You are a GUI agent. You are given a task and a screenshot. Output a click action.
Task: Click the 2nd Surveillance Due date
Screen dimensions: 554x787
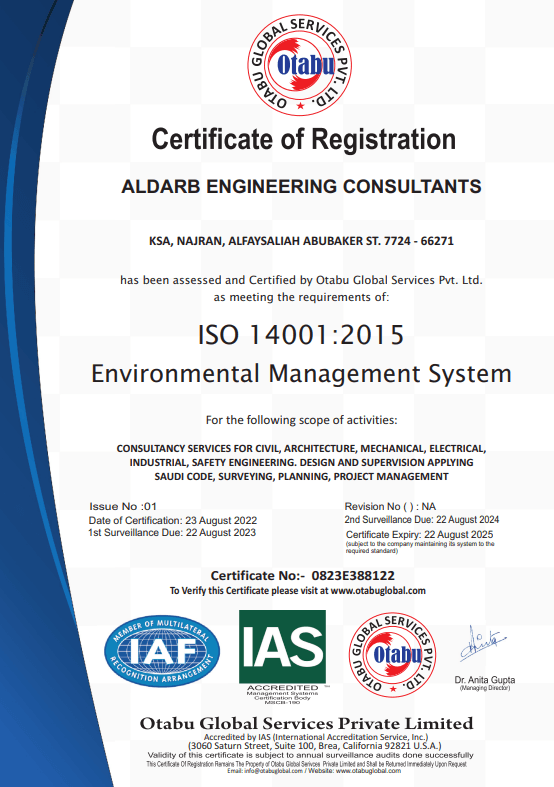(x=422, y=519)
